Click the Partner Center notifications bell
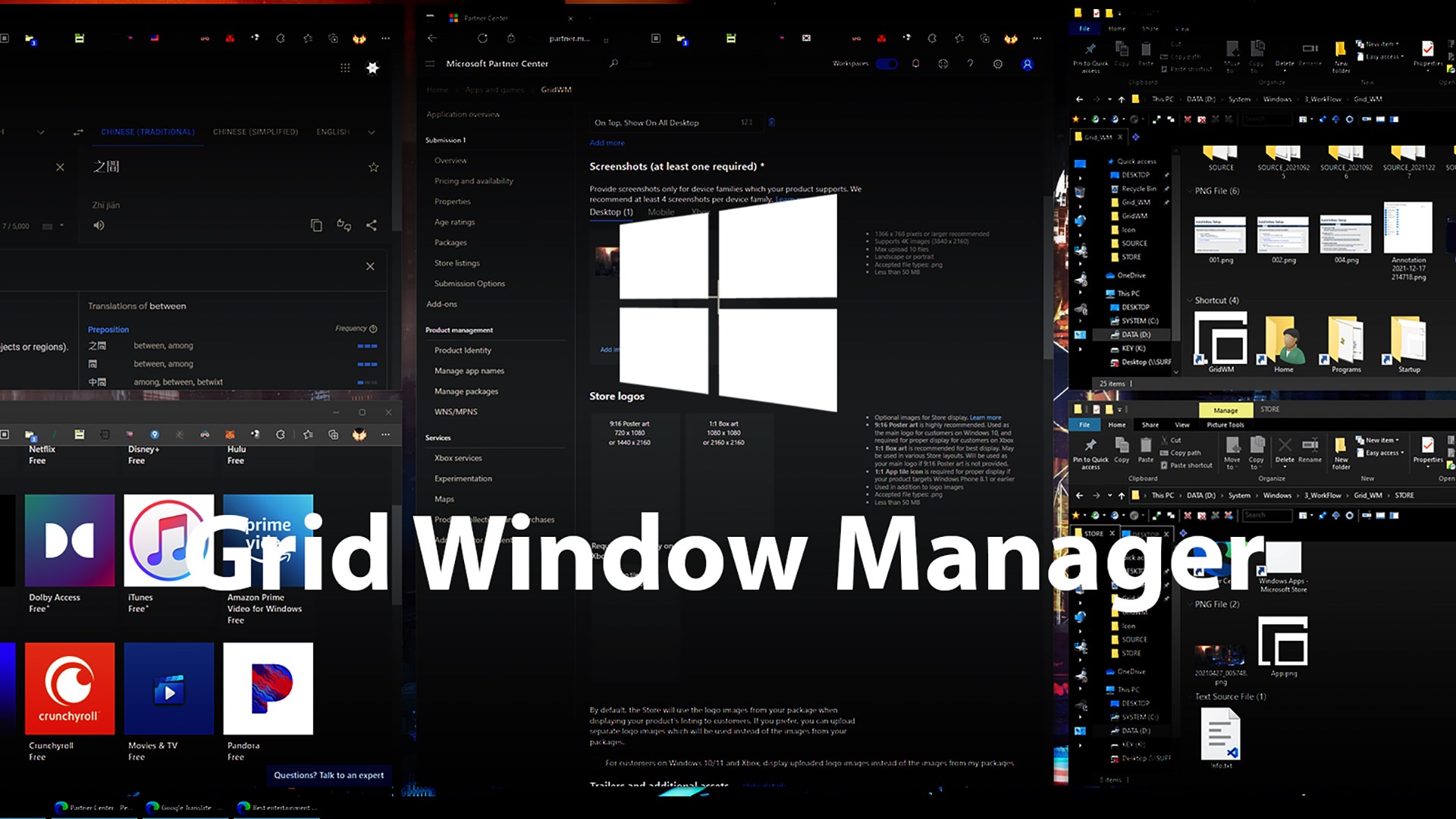 point(915,64)
